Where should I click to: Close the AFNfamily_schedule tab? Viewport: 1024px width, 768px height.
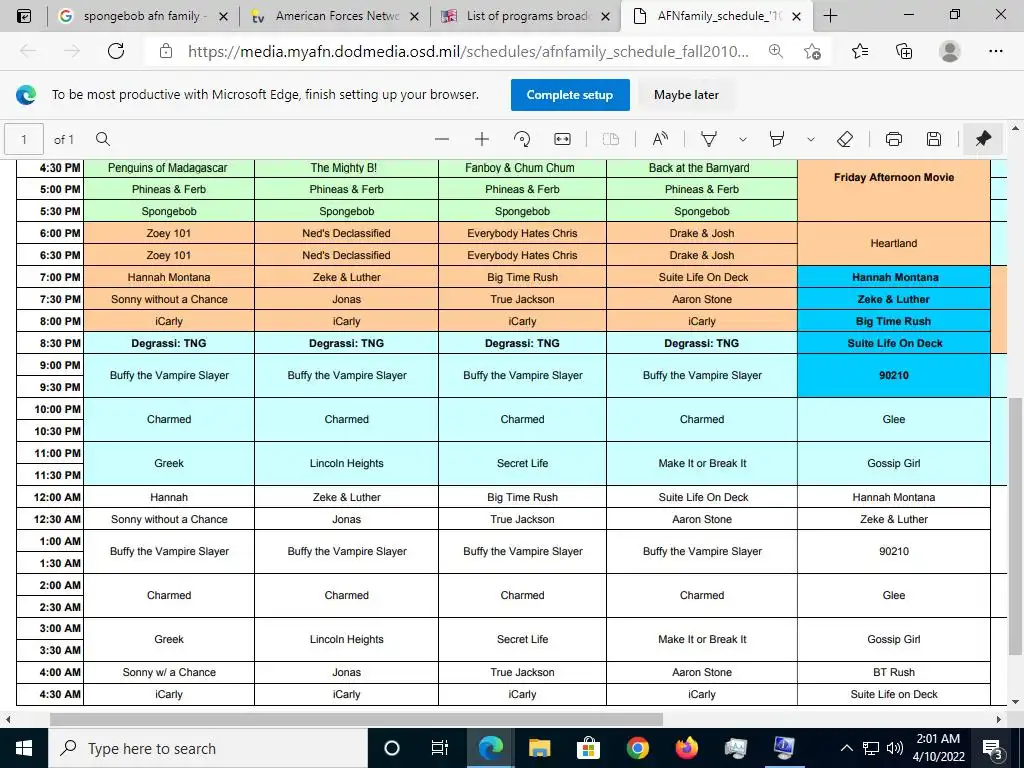pos(796,16)
